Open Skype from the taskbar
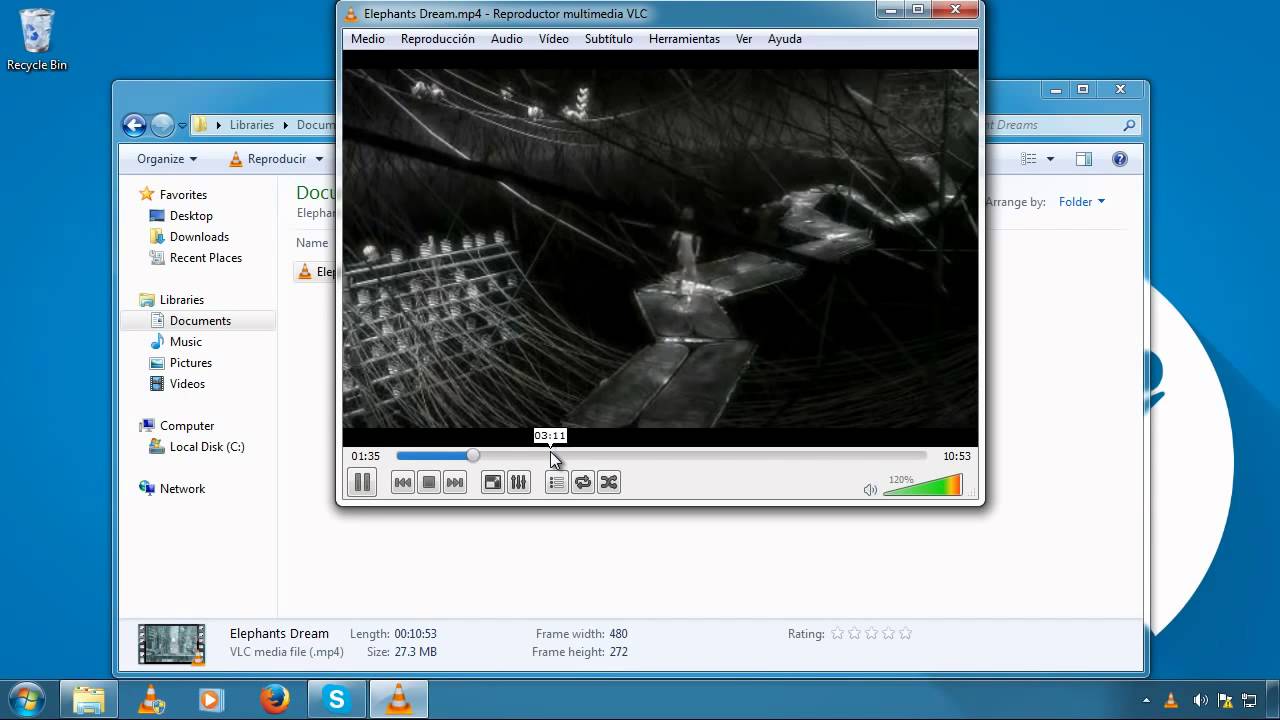The image size is (1280, 720). coord(337,700)
